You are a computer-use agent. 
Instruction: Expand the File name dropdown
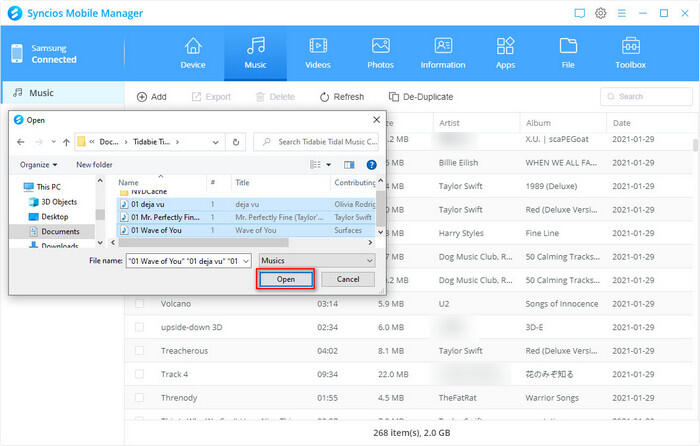click(246, 261)
